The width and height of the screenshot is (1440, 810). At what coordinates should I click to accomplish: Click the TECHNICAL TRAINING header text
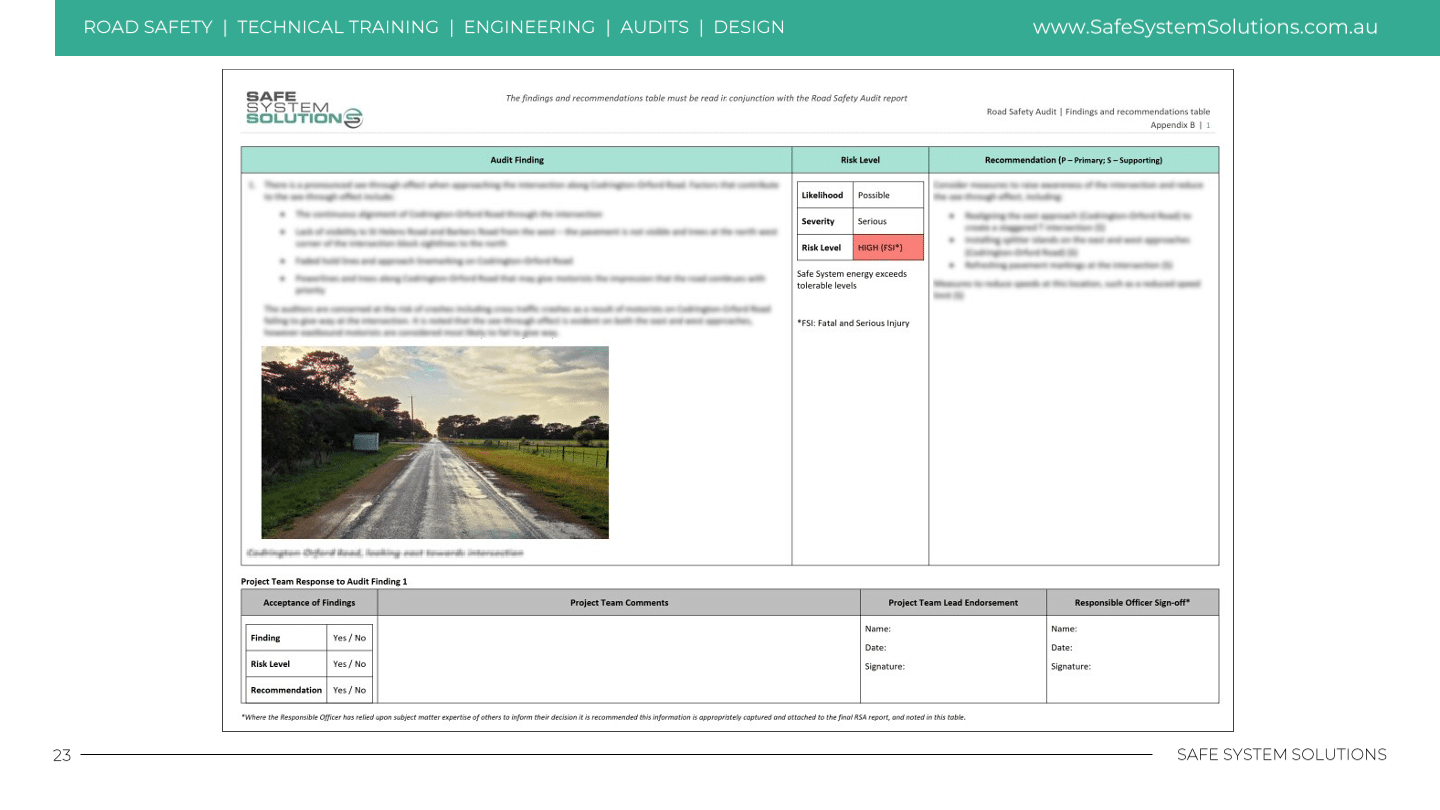pos(337,27)
